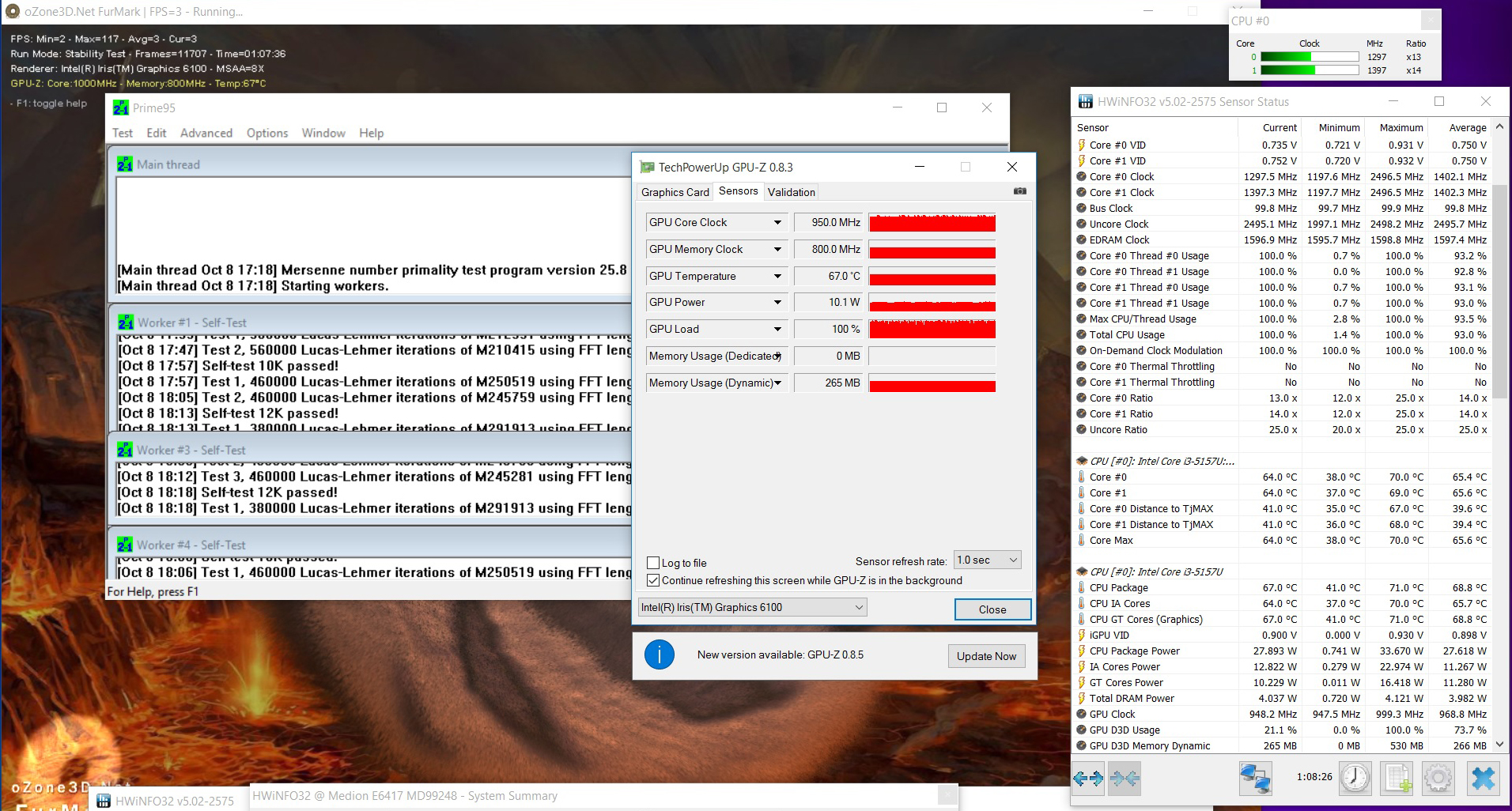Click the GPU Core Clock red history graph
This screenshot has width=1512, height=811.
click(932, 223)
